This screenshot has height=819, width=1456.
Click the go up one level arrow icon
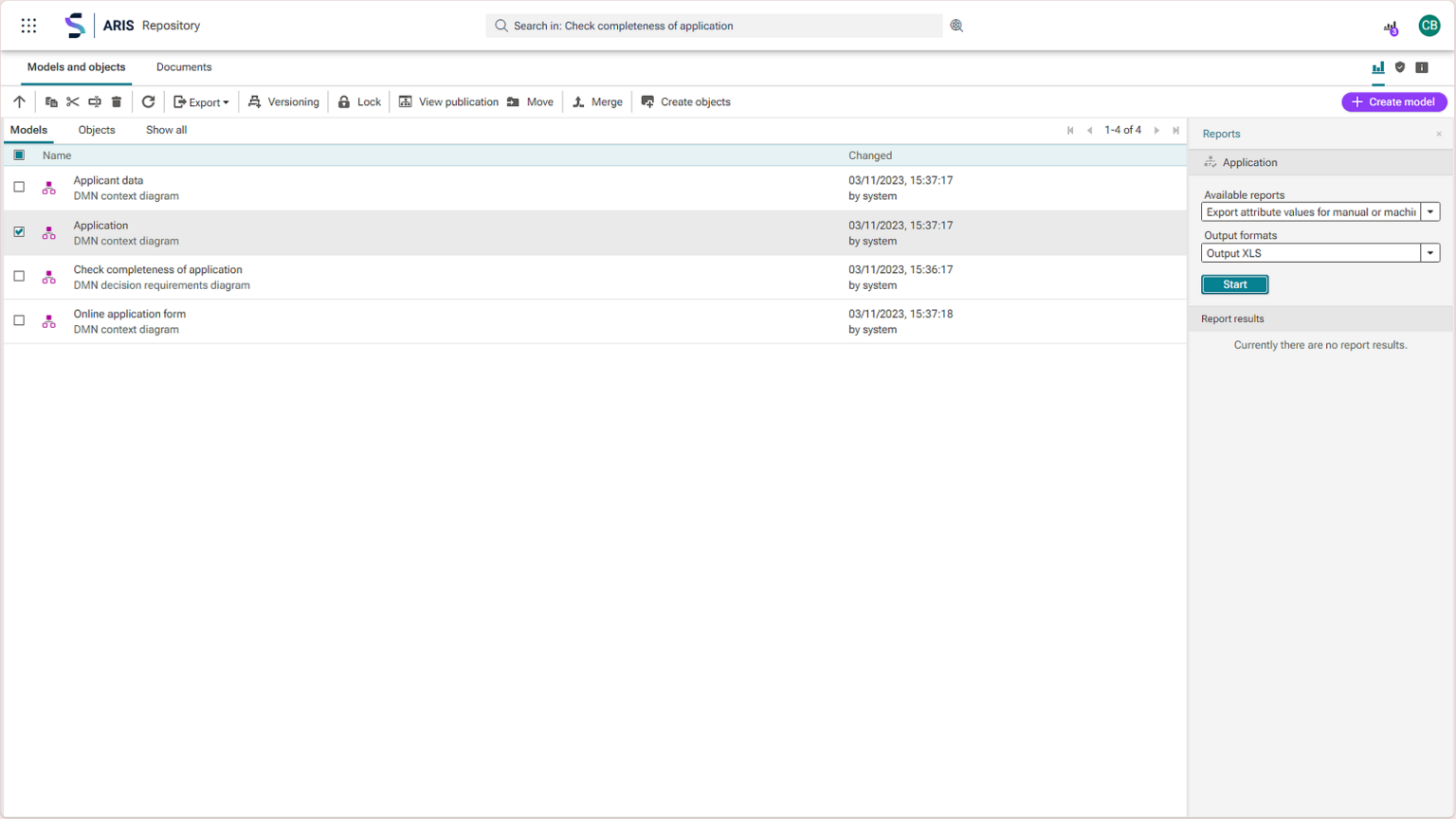(19, 101)
